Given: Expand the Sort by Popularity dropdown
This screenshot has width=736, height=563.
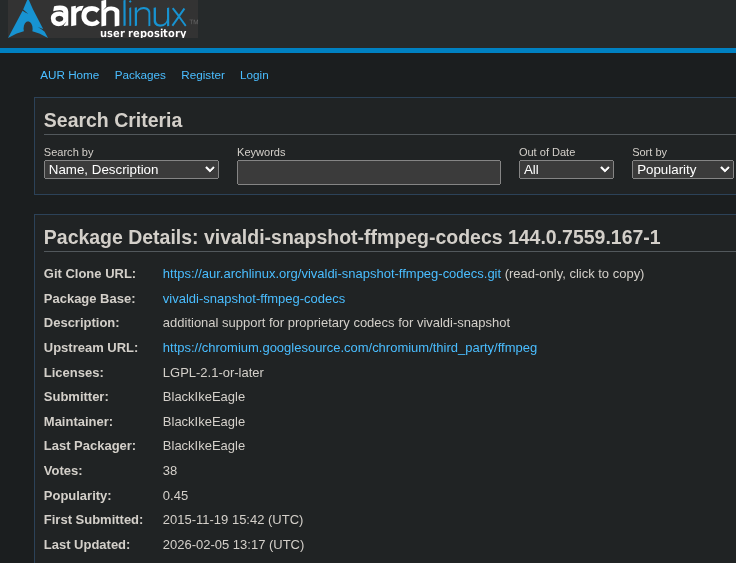Looking at the screenshot, I should click(682, 170).
